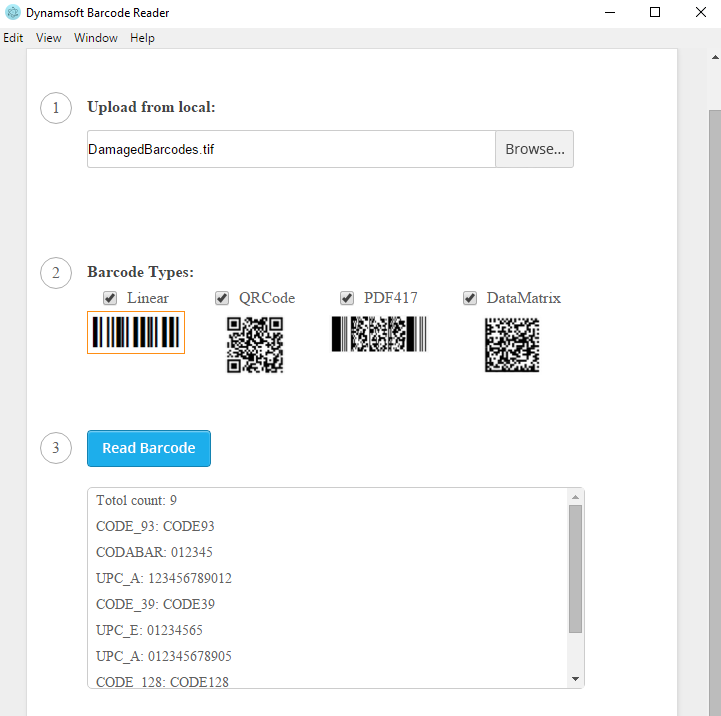Click the DataMatrix sample image

(x=512, y=345)
